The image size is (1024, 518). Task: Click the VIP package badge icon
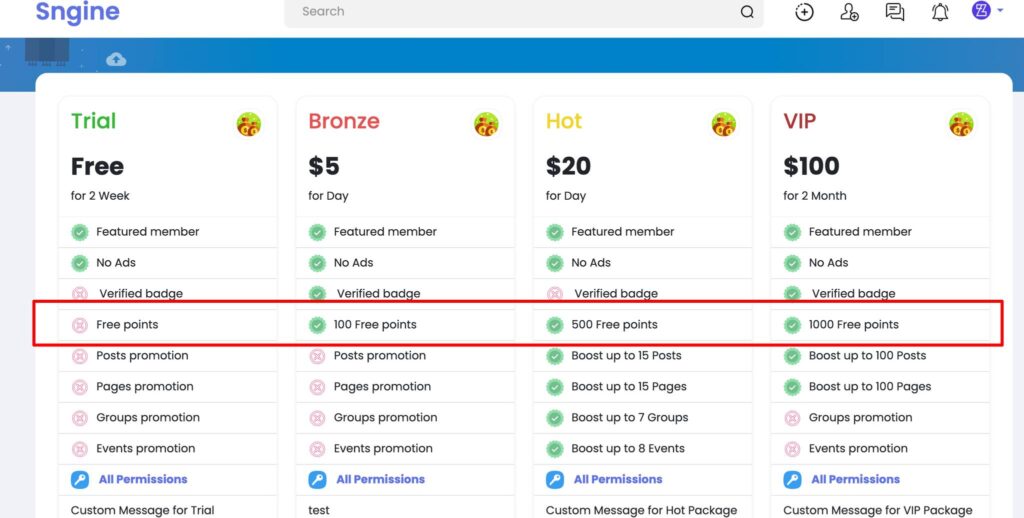point(961,124)
